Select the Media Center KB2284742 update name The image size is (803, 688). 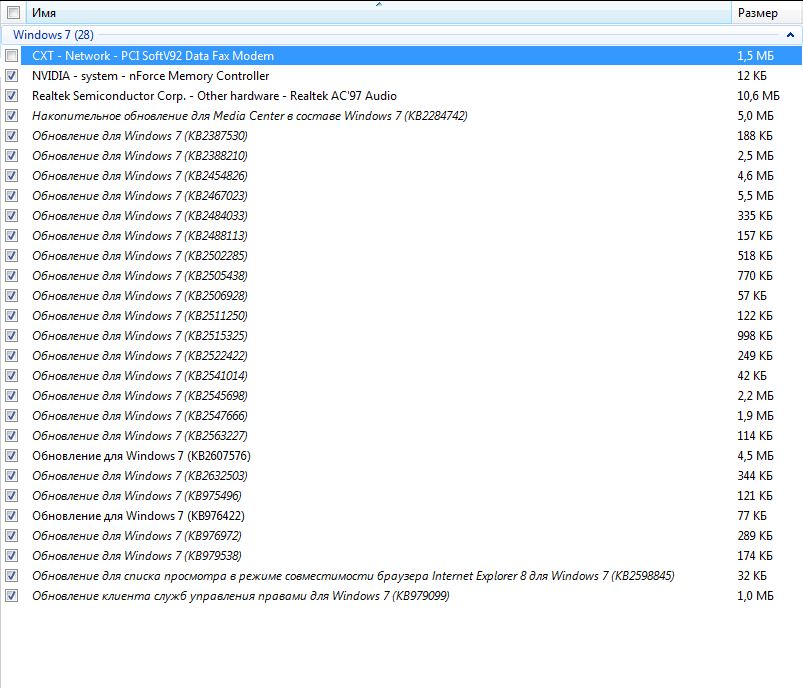(249, 116)
